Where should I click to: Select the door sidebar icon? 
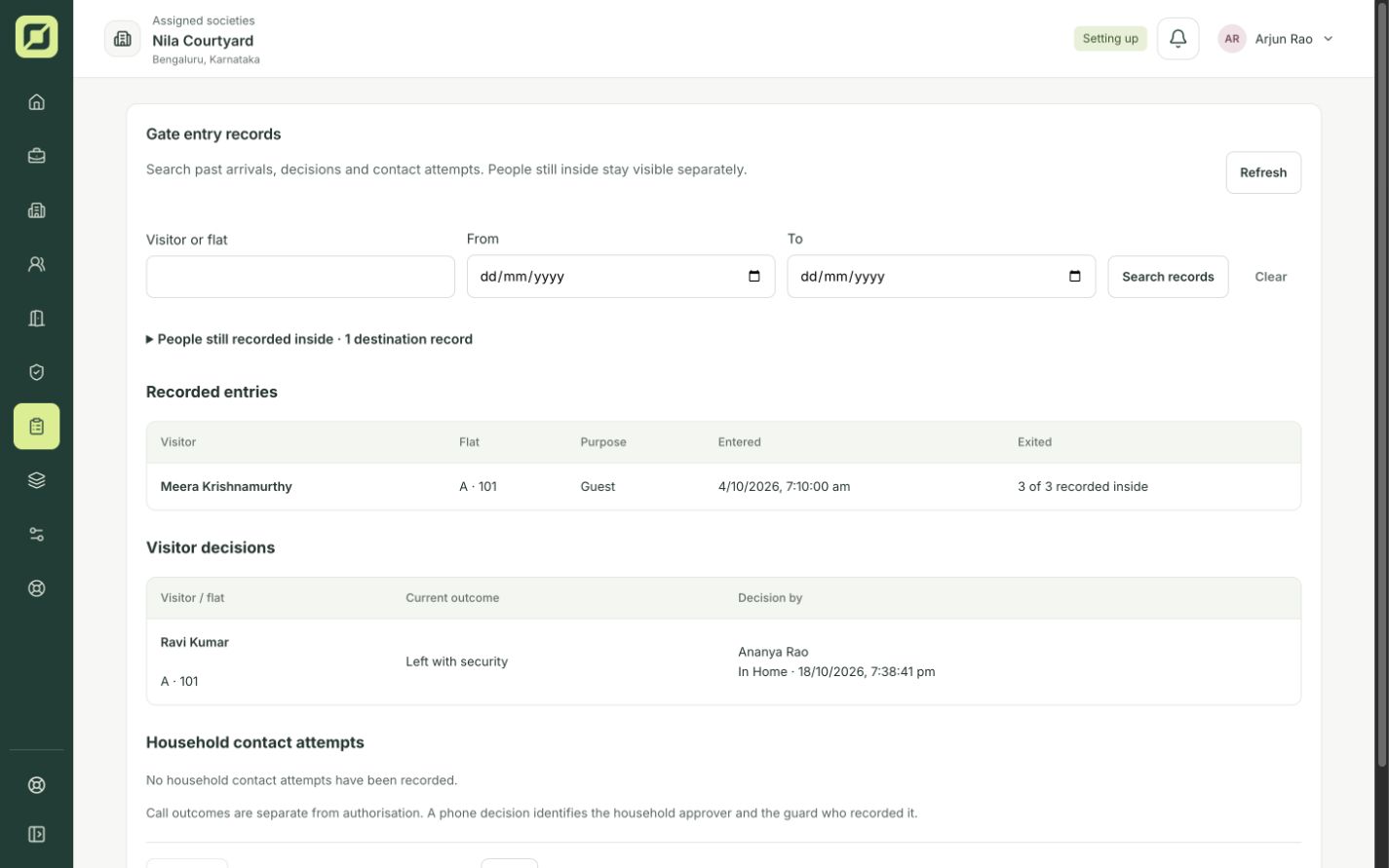[36, 319]
